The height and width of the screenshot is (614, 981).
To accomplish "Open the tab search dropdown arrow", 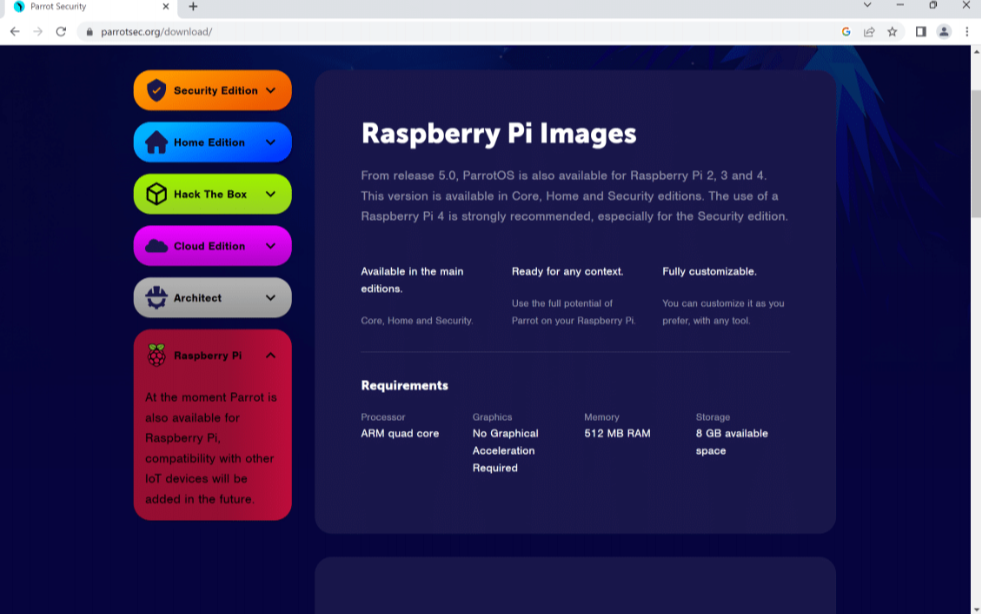I will (x=867, y=5).
